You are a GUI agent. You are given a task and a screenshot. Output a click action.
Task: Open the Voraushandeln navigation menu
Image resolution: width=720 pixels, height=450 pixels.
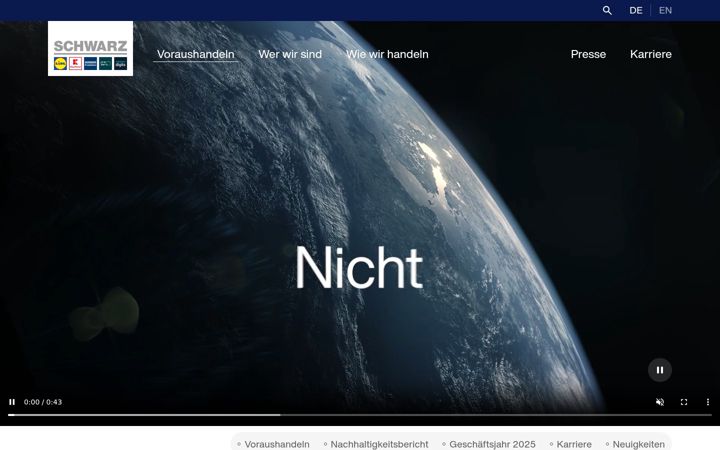(x=196, y=54)
